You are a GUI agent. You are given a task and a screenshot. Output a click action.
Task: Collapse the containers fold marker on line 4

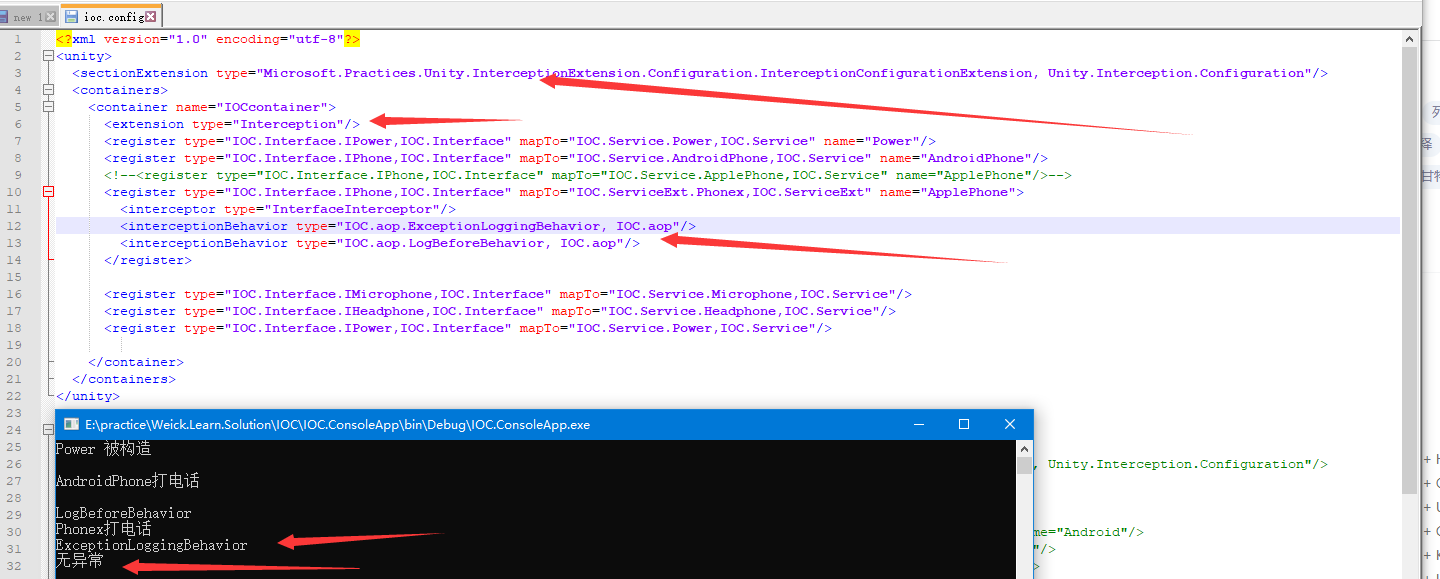(48, 89)
